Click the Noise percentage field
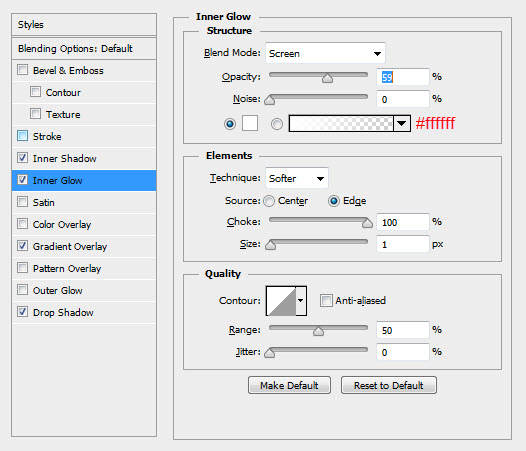Viewport: 526px width, 451px height. click(x=403, y=99)
